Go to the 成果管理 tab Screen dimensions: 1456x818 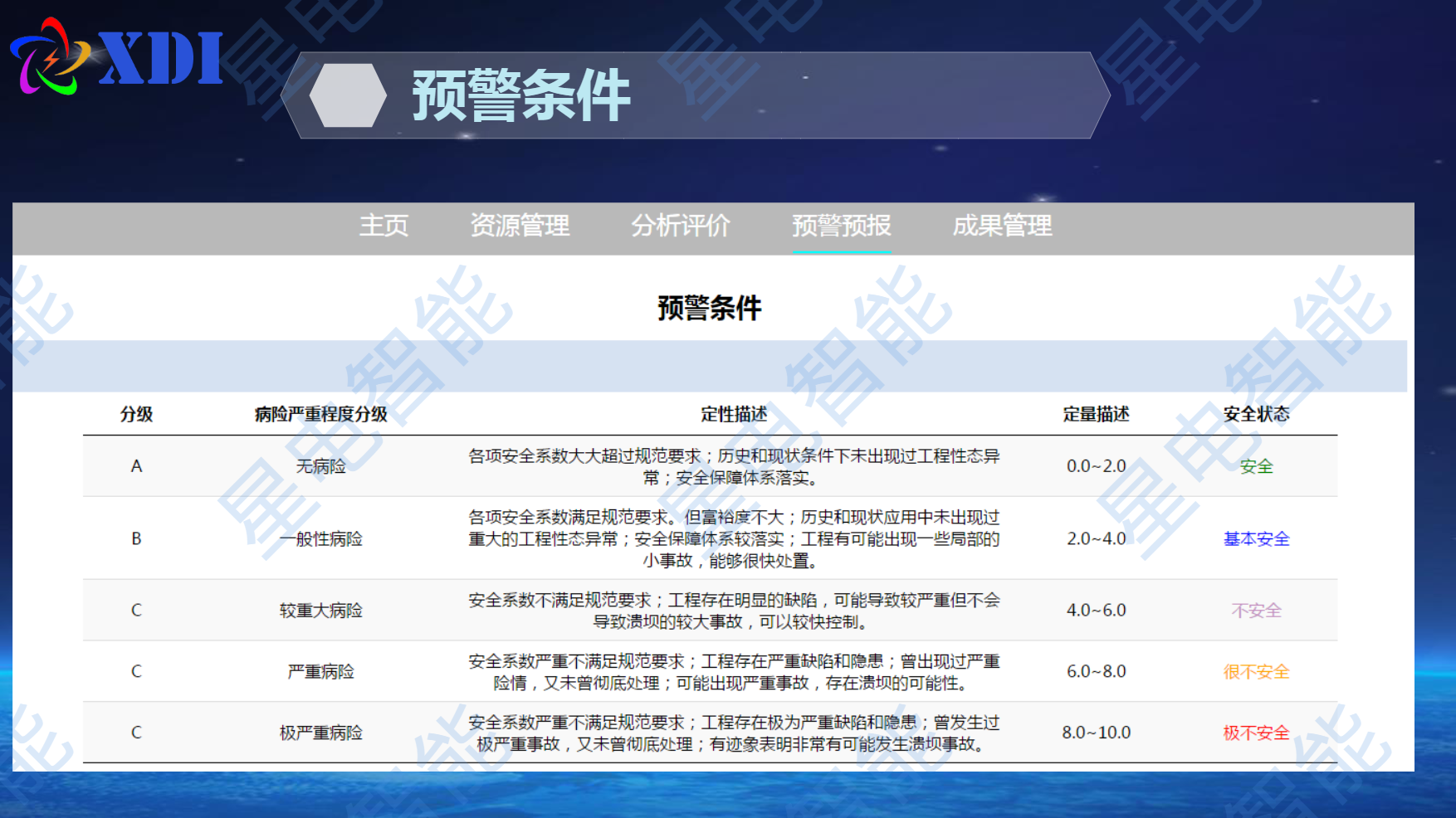tap(1002, 226)
